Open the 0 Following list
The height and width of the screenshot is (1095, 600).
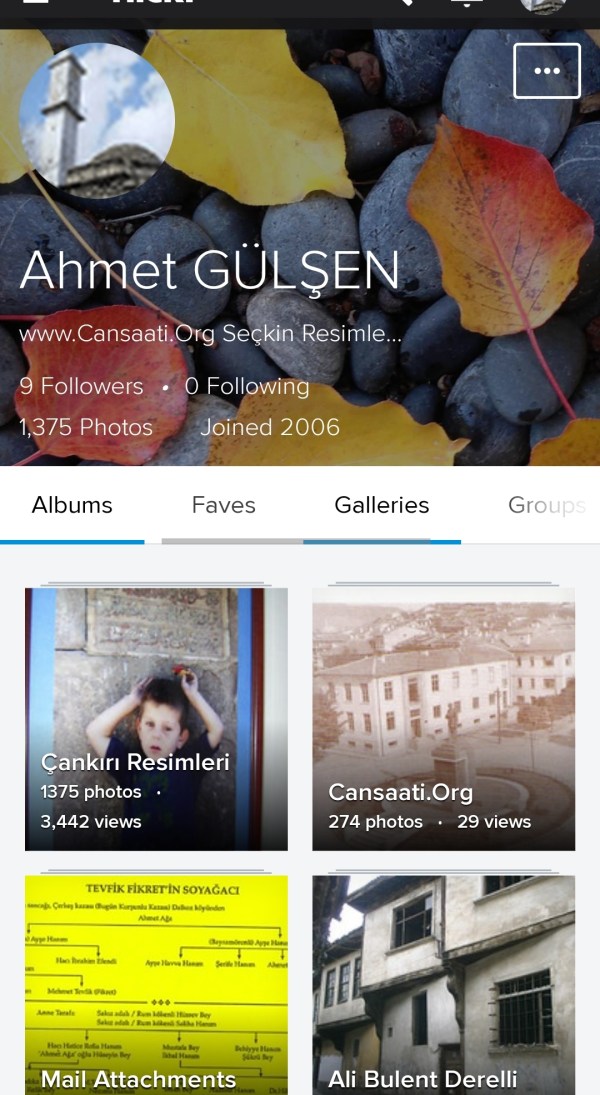click(x=247, y=387)
